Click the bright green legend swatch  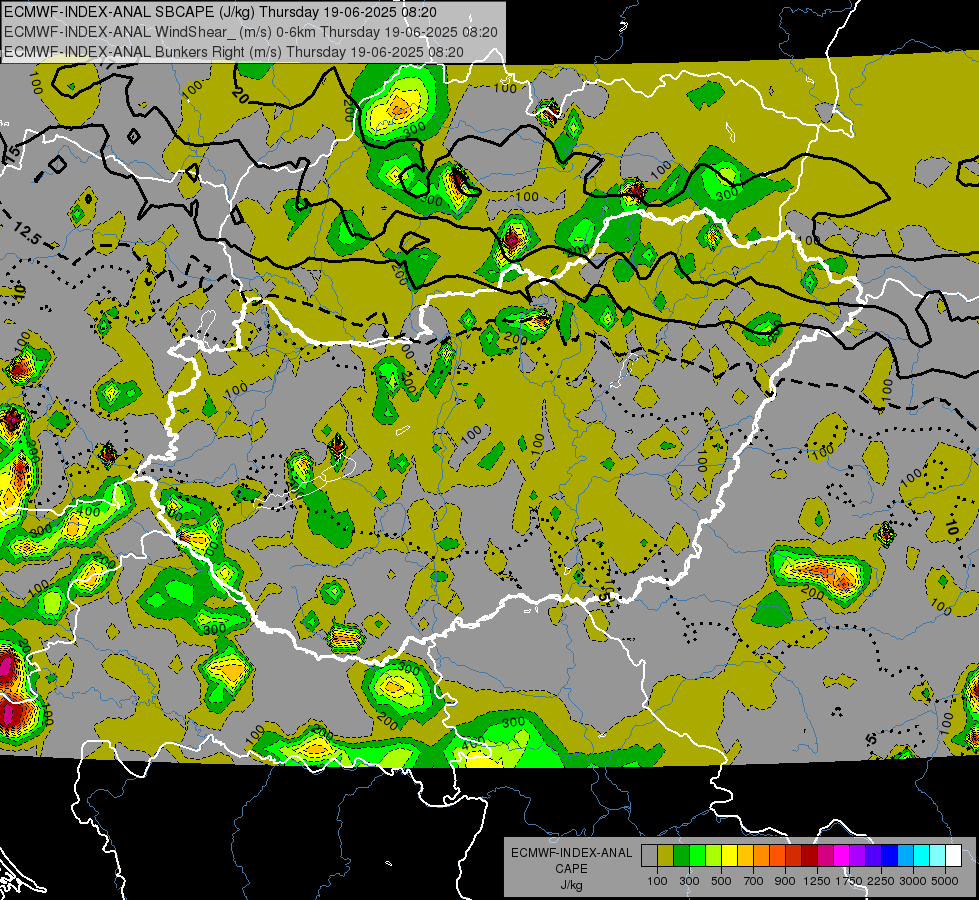click(697, 856)
